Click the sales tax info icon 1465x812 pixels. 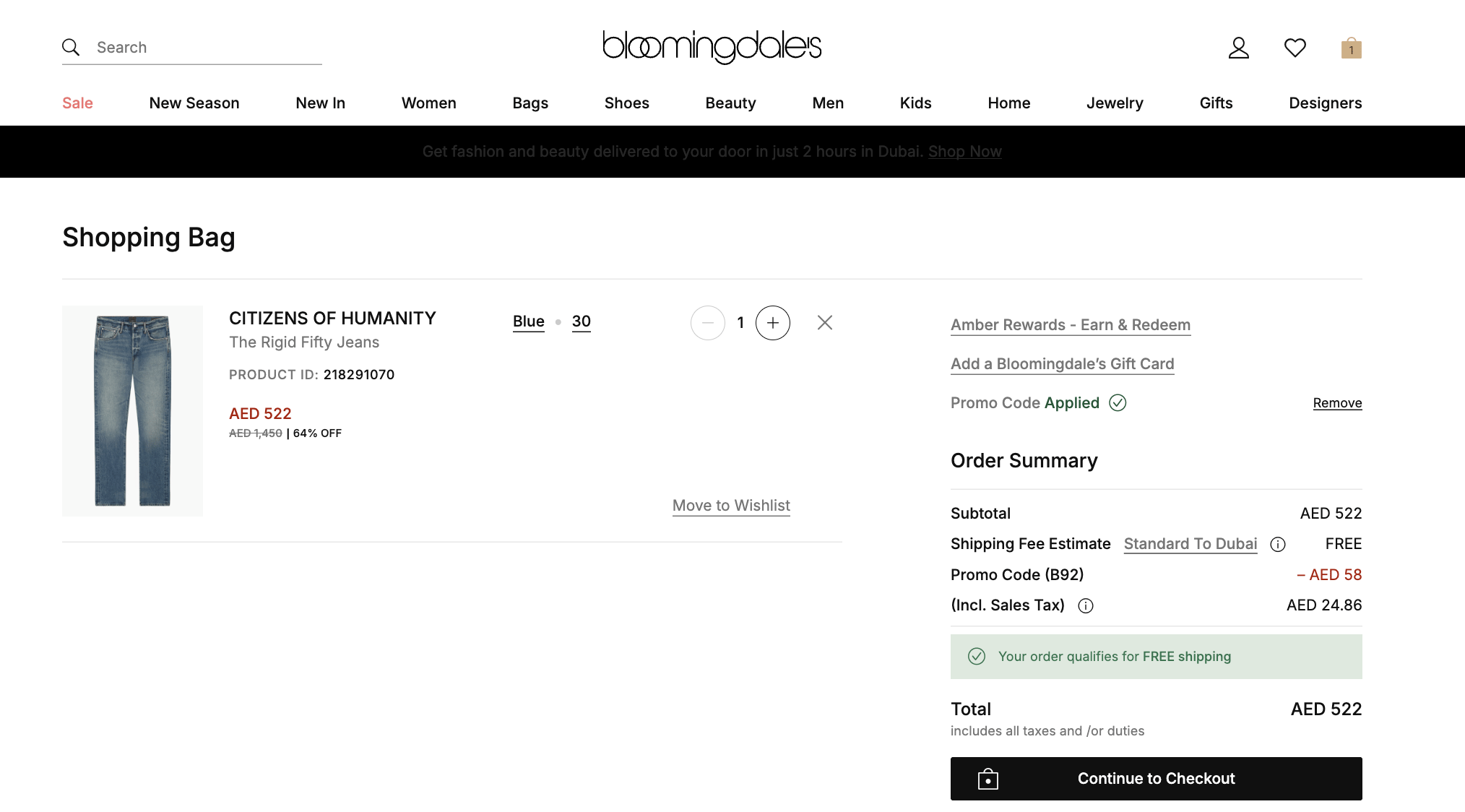[1085, 605]
